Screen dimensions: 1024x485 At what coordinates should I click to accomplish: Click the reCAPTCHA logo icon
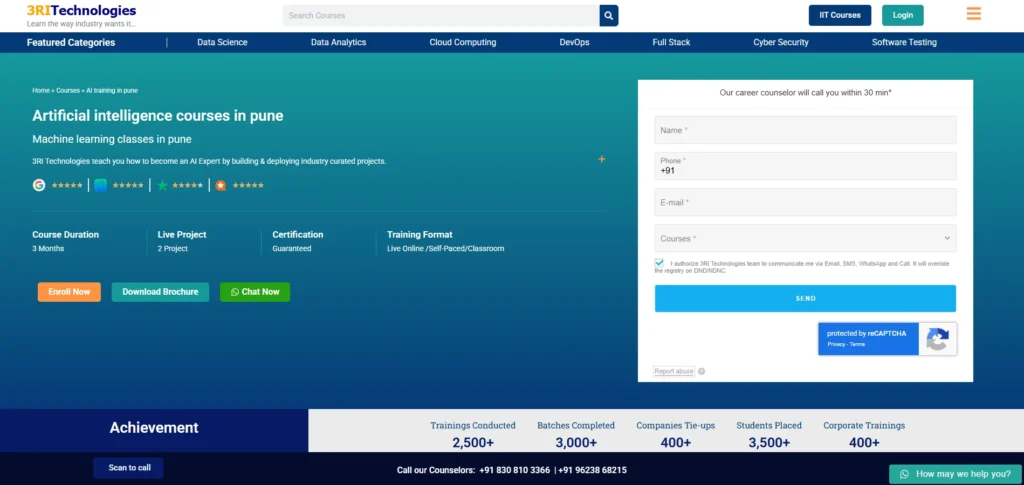tap(937, 339)
